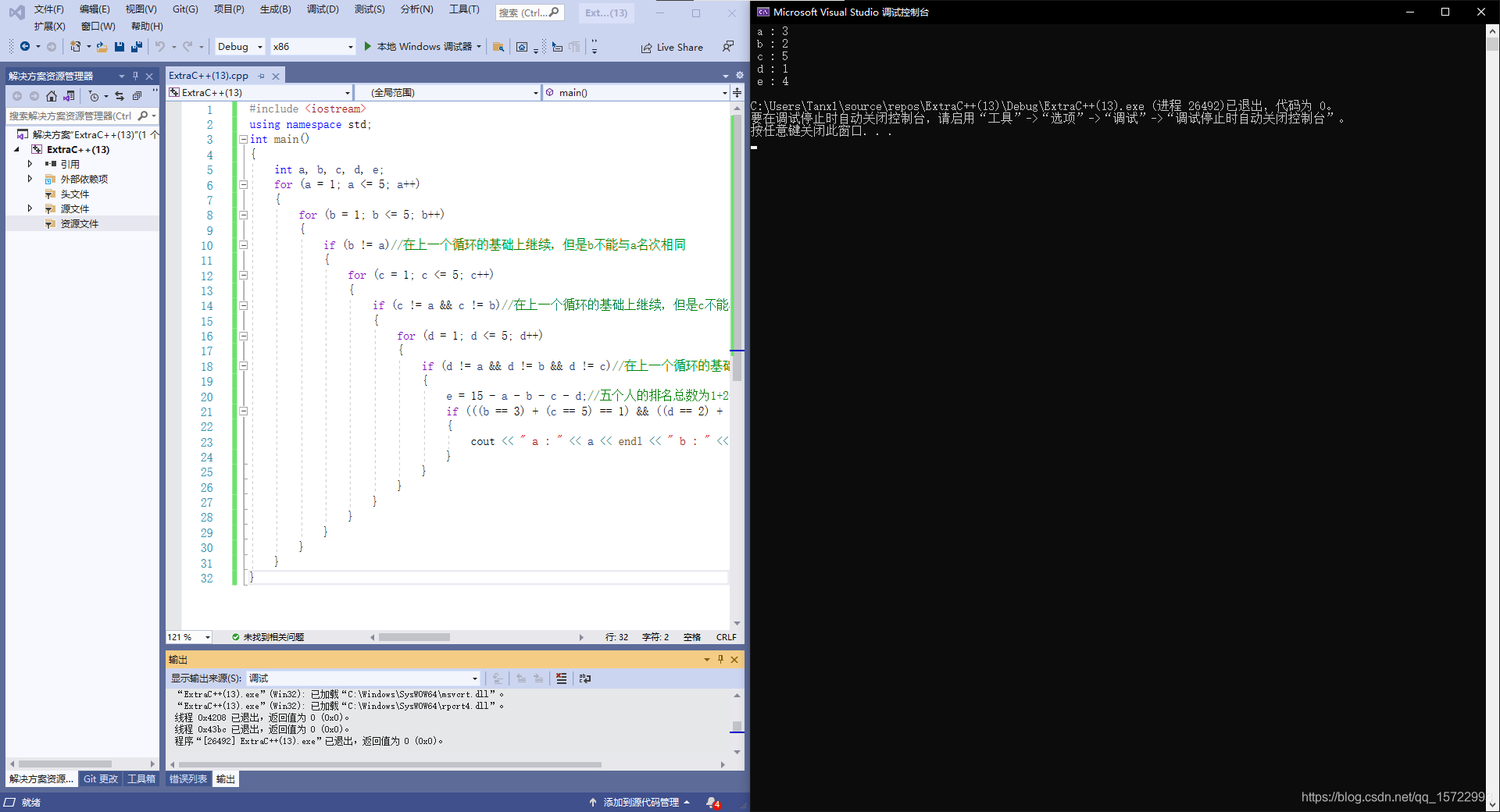
Task: Expand the 引用 tree node
Action: tap(30, 164)
